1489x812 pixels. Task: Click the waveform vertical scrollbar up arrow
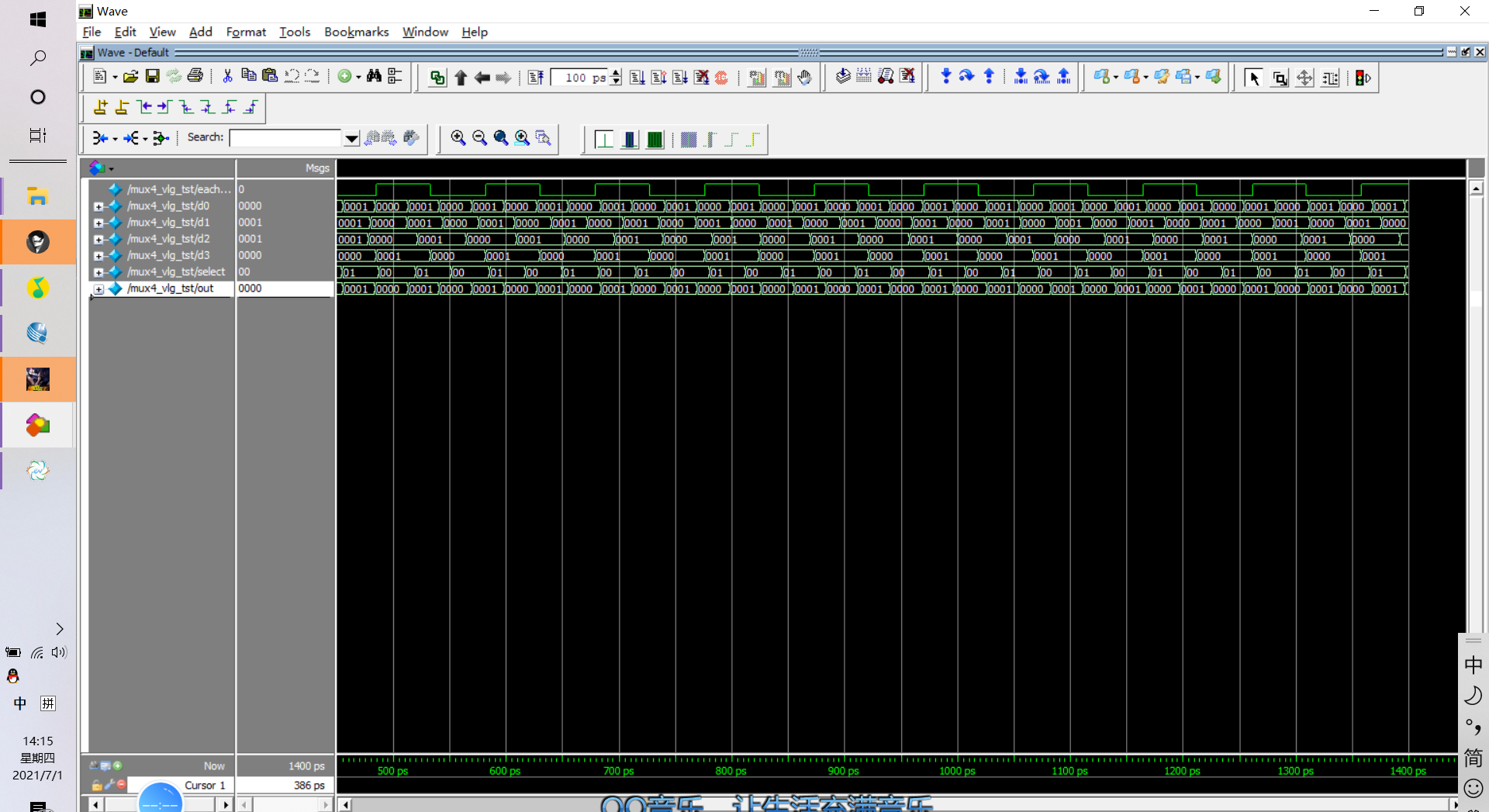pos(1476,188)
